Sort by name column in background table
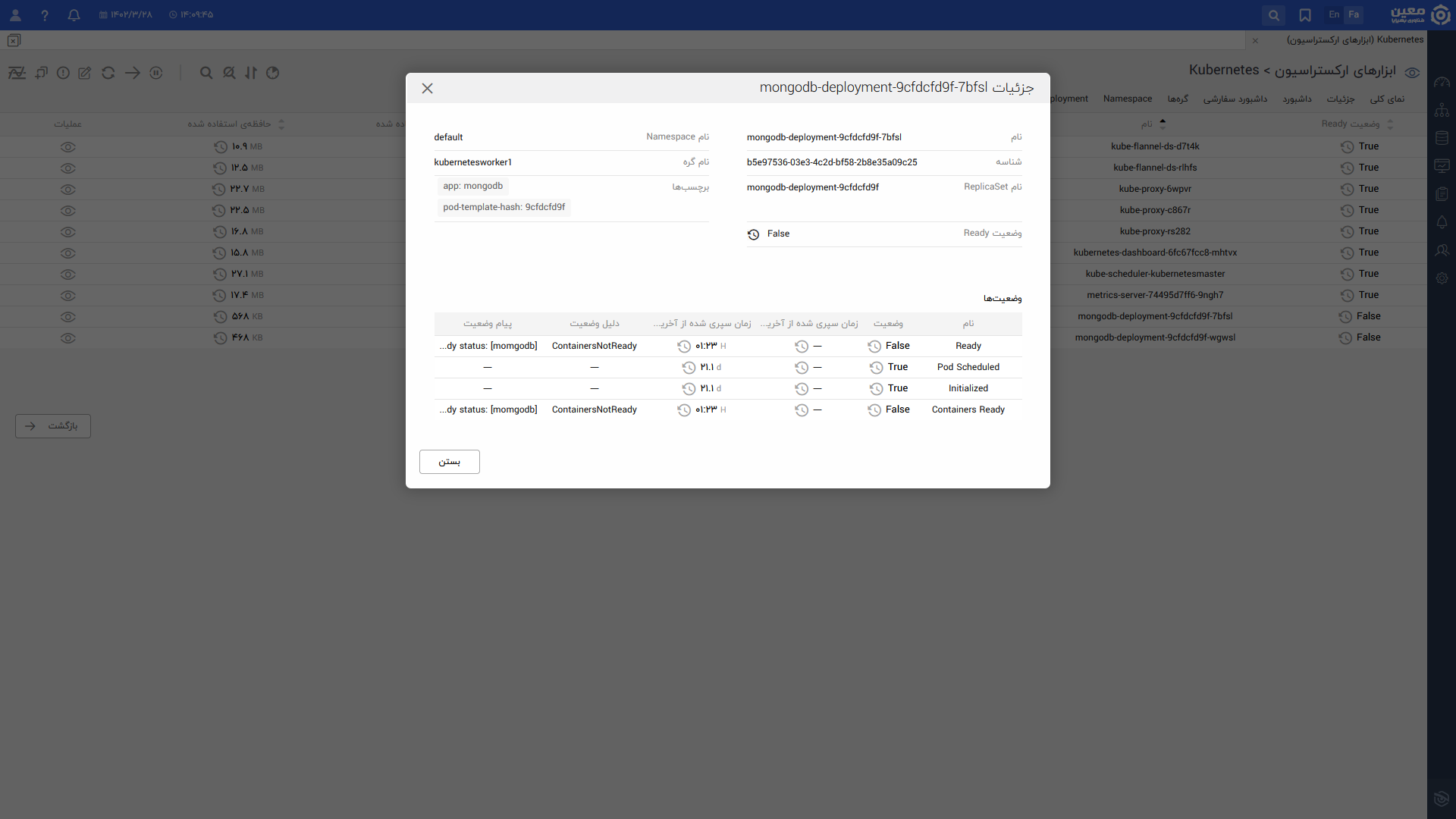The image size is (1456, 819). click(x=1153, y=124)
